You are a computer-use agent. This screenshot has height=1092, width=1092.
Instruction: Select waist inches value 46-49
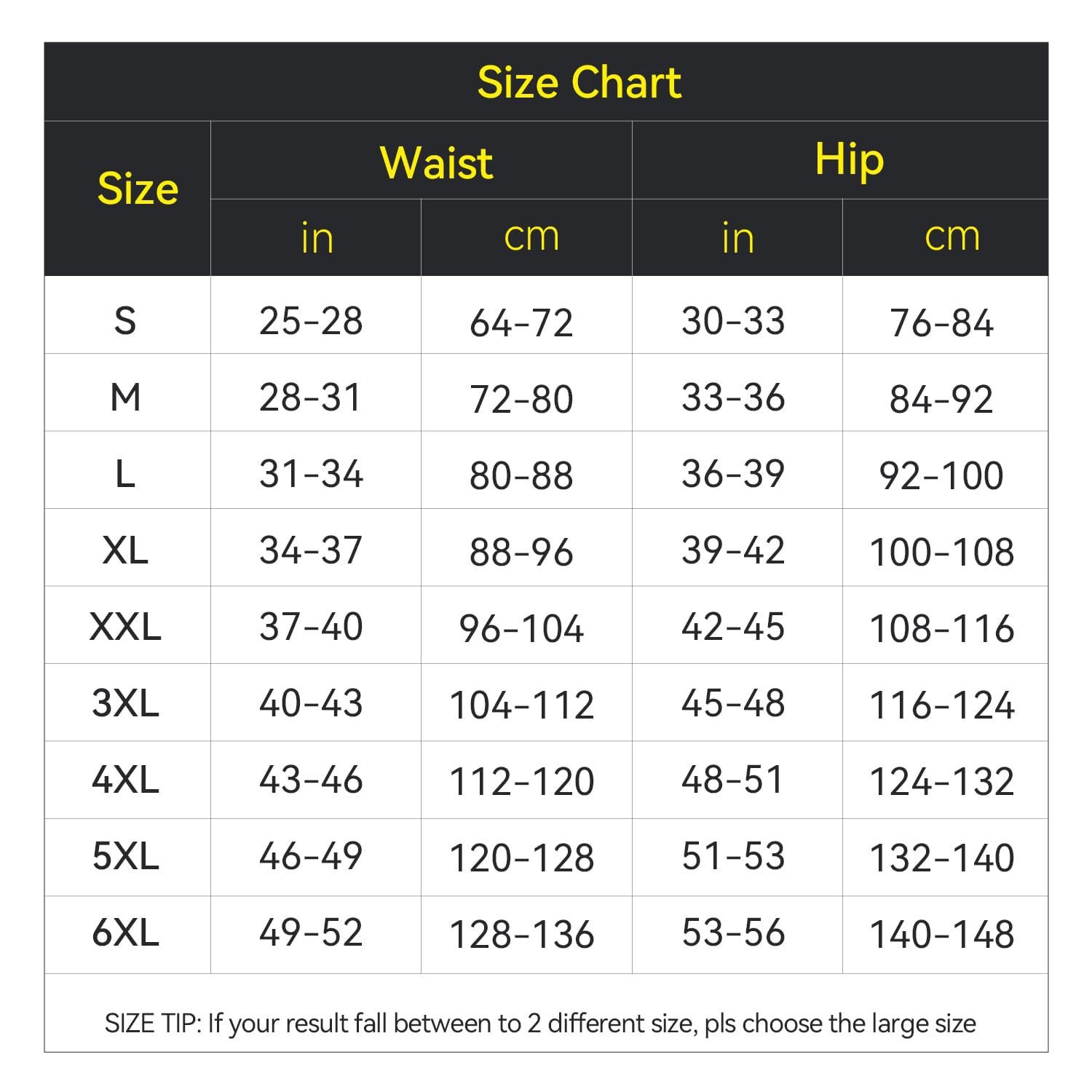click(311, 856)
